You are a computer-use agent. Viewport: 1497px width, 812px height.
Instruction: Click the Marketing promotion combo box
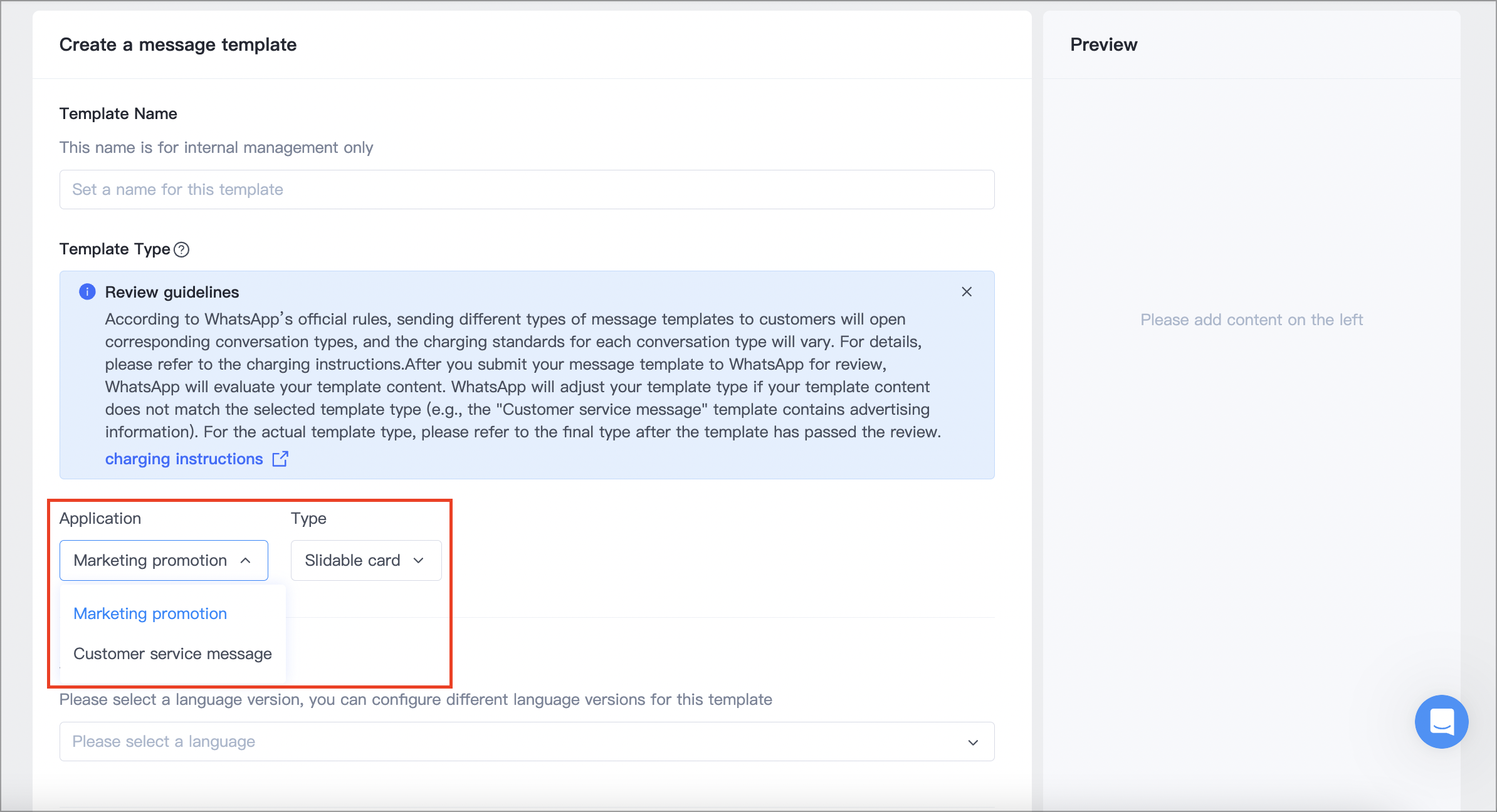point(164,561)
